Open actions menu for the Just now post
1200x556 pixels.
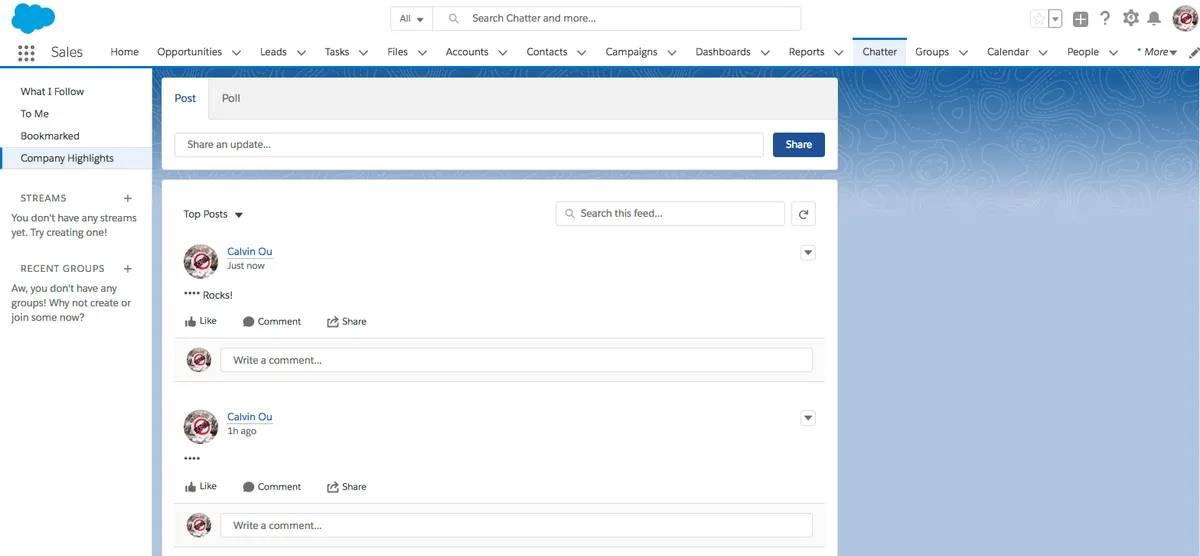point(809,253)
